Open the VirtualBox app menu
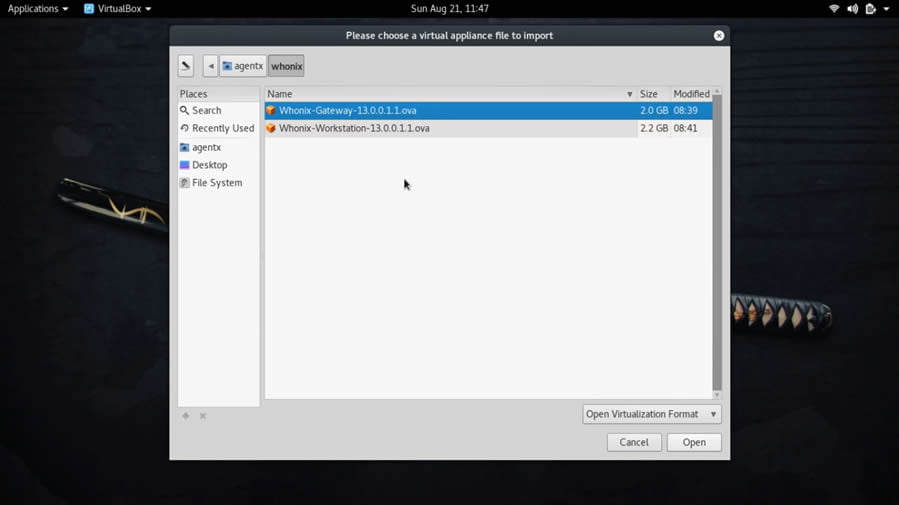This screenshot has height=505, width=899. click(x=118, y=9)
